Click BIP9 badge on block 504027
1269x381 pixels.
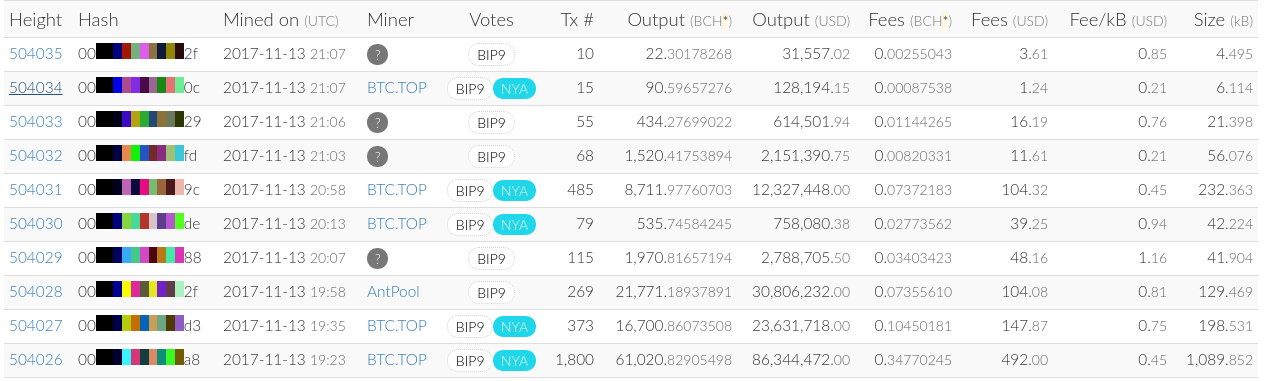point(470,326)
